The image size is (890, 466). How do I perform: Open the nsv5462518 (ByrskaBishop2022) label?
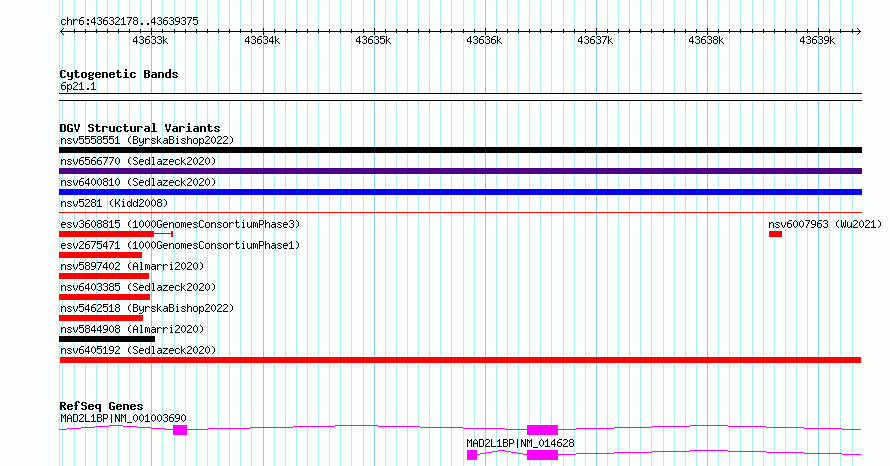[x=147, y=308]
